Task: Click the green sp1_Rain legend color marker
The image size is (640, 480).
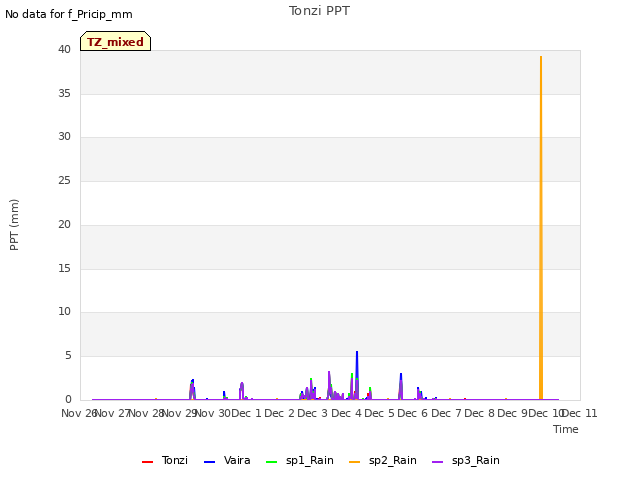Action: 271,462
